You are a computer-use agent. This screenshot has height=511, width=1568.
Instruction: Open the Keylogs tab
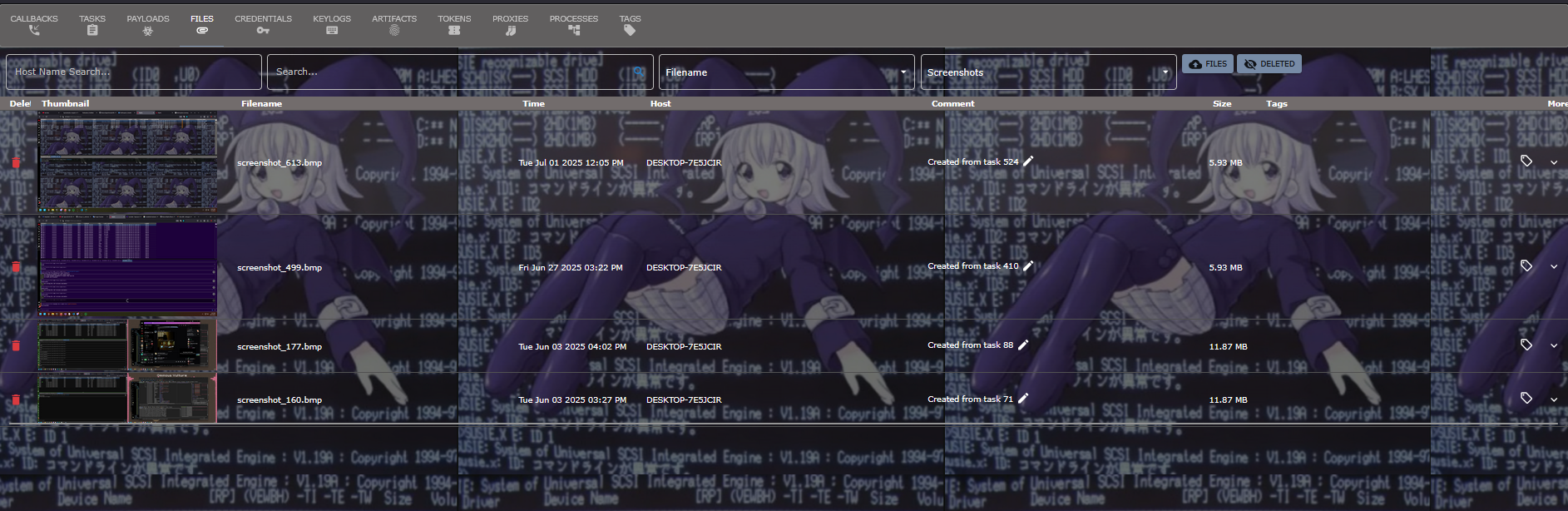coord(332,24)
